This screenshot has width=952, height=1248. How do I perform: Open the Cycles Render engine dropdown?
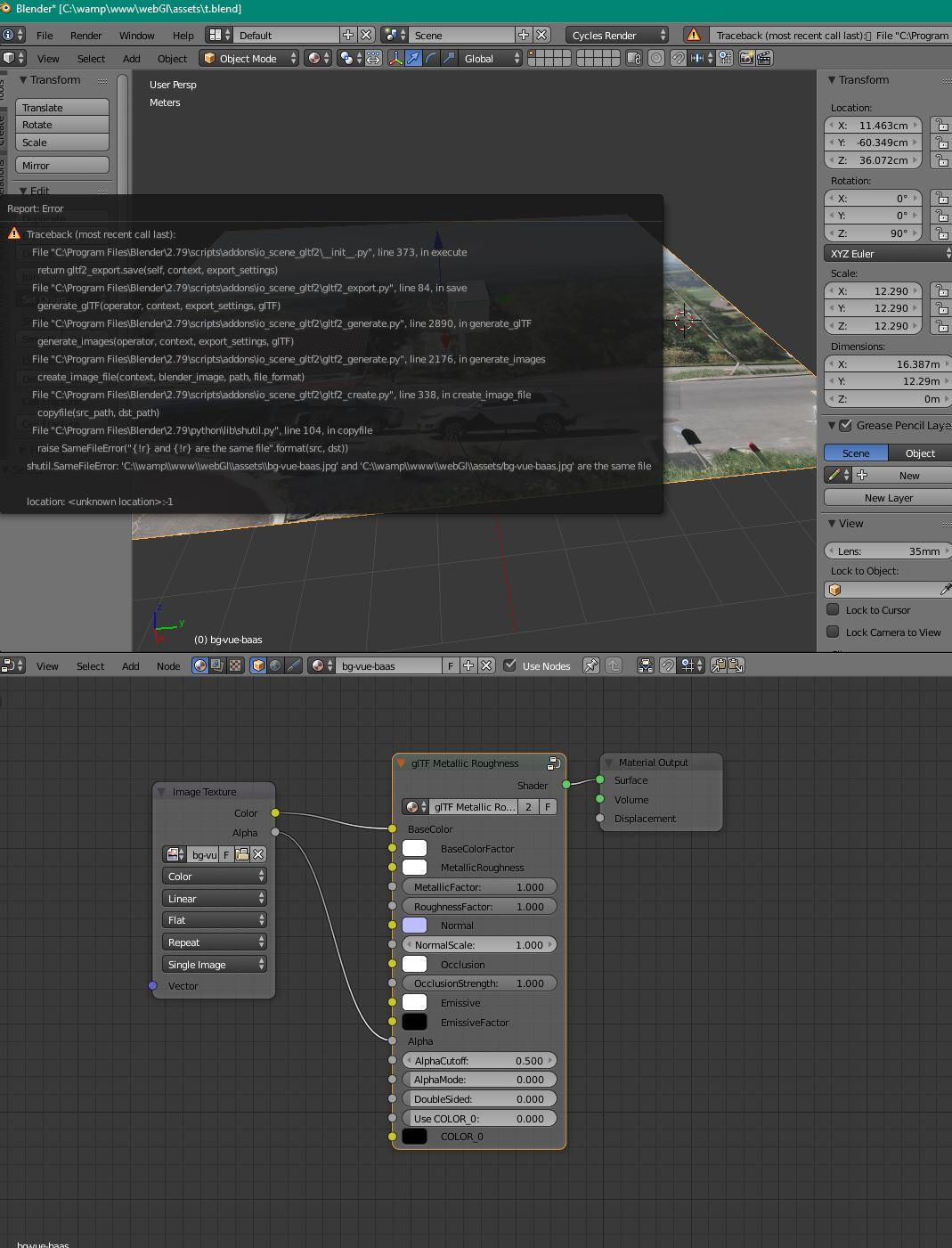tap(617, 35)
